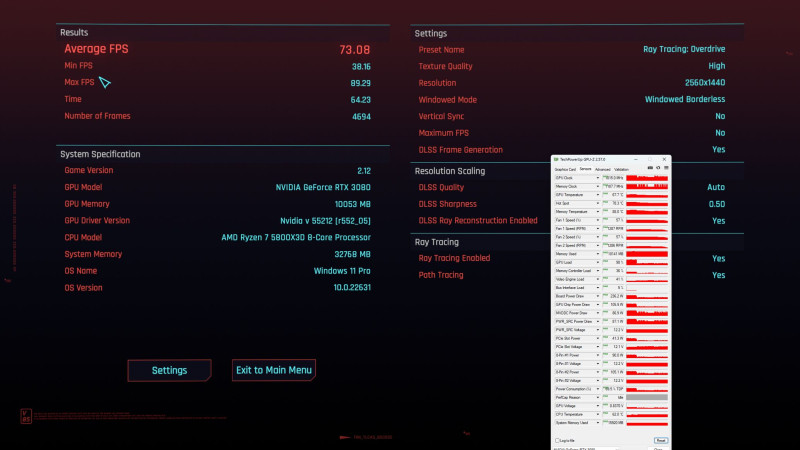Click the Hot Spot value field
800x450 pixels.
coord(613,204)
